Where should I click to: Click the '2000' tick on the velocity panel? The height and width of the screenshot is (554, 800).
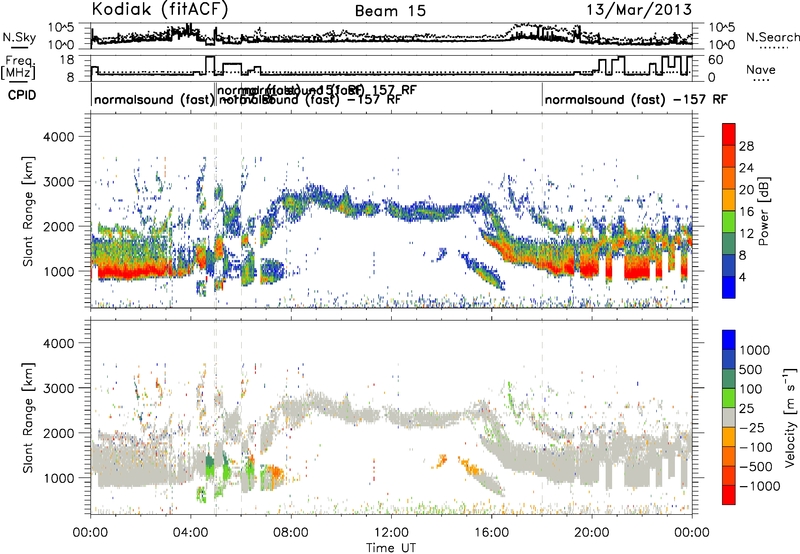coord(58,433)
